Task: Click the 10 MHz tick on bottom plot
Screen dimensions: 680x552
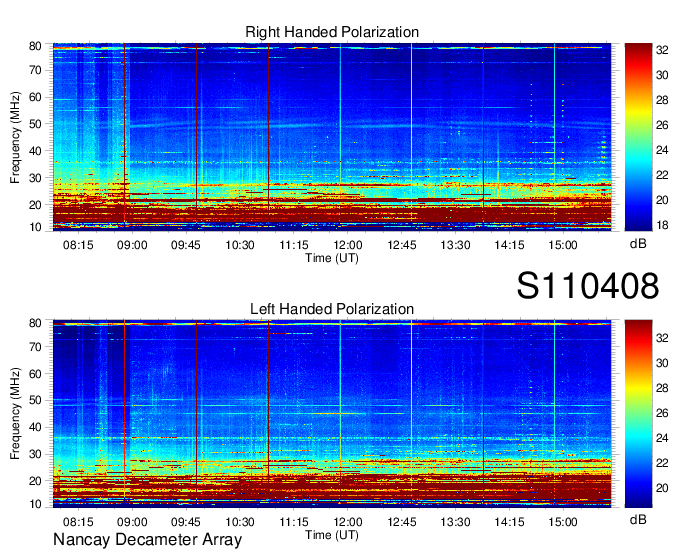Action: (35, 504)
